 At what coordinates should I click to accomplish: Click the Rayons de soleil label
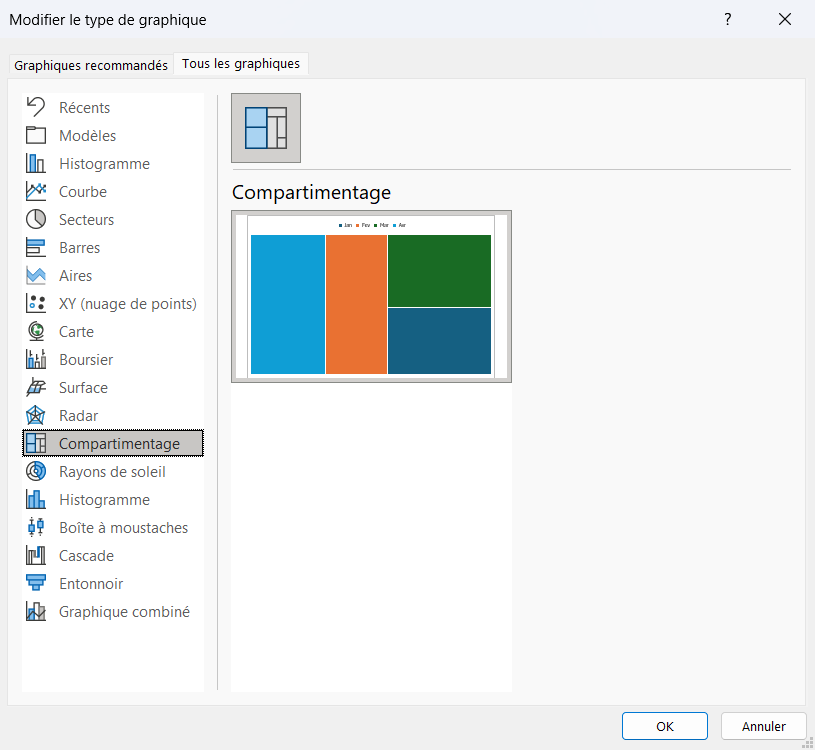(112, 472)
